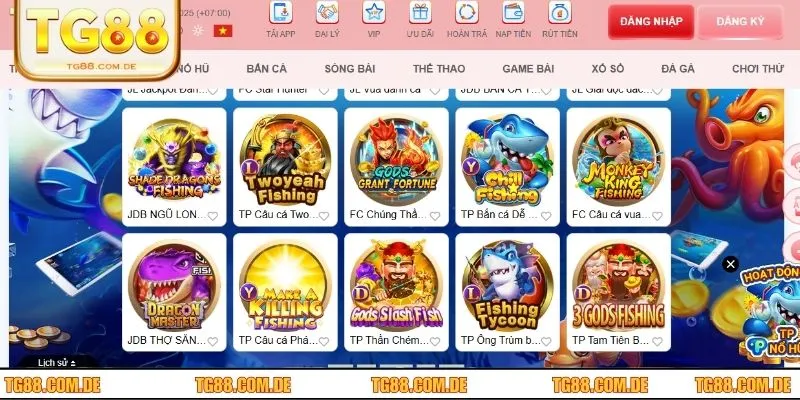This screenshot has height=400, width=800.
Task: Favorite the TP Bắn cá Dễ game heart
Action: 546,216
